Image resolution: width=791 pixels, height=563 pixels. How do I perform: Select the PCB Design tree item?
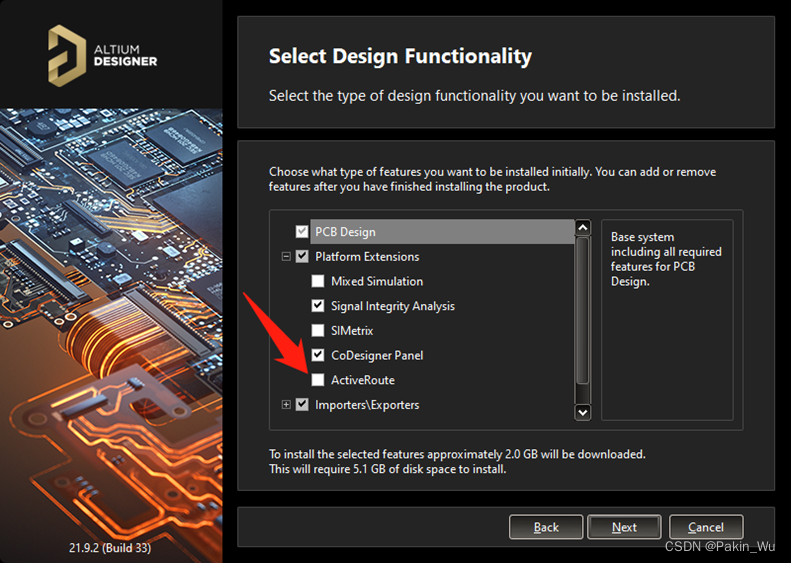(x=345, y=232)
